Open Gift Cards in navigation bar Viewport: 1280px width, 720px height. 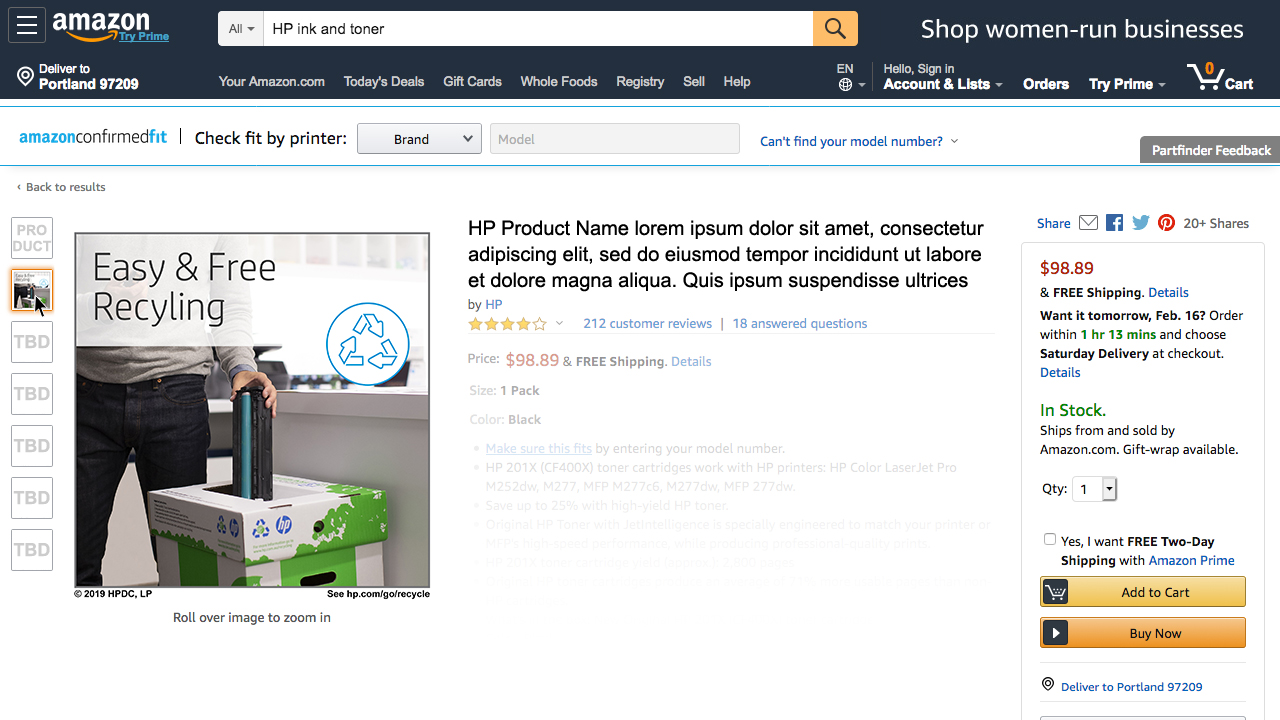click(x=472, y=82)
